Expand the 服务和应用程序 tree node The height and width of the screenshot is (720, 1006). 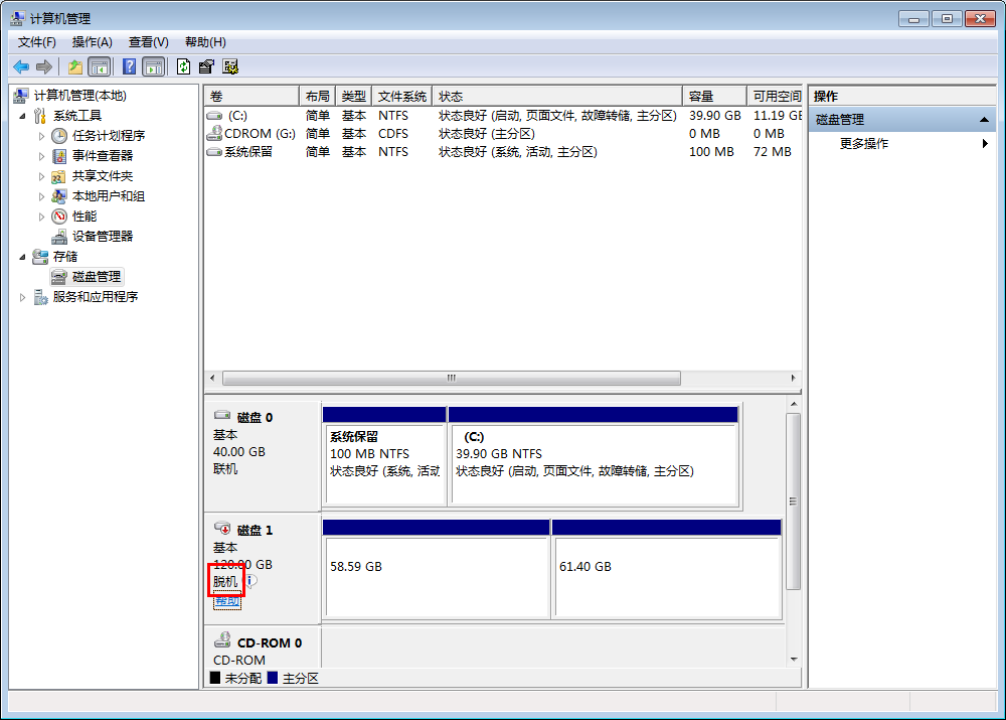[23, 297]
